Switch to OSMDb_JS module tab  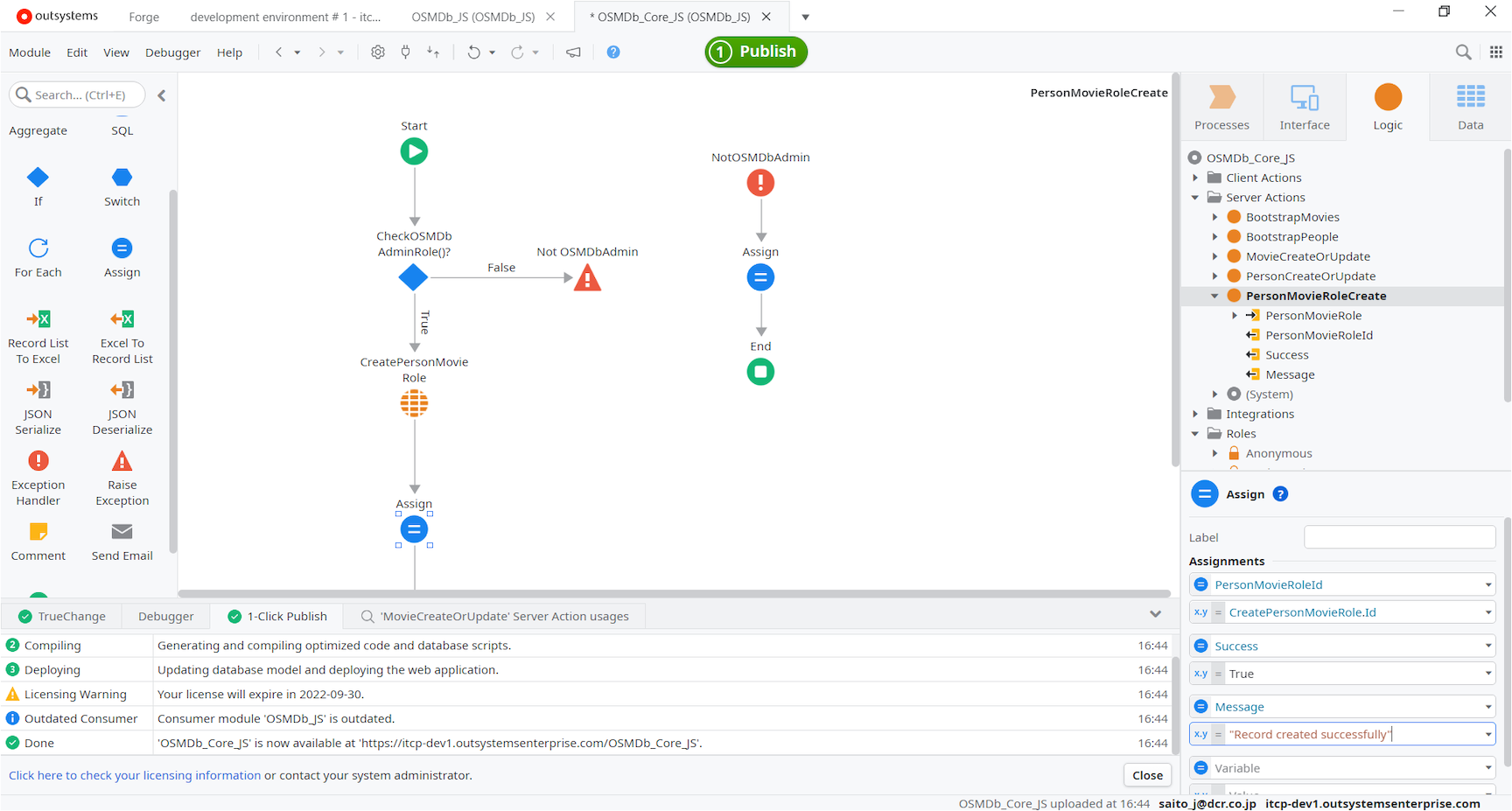(x=472, y=17)
